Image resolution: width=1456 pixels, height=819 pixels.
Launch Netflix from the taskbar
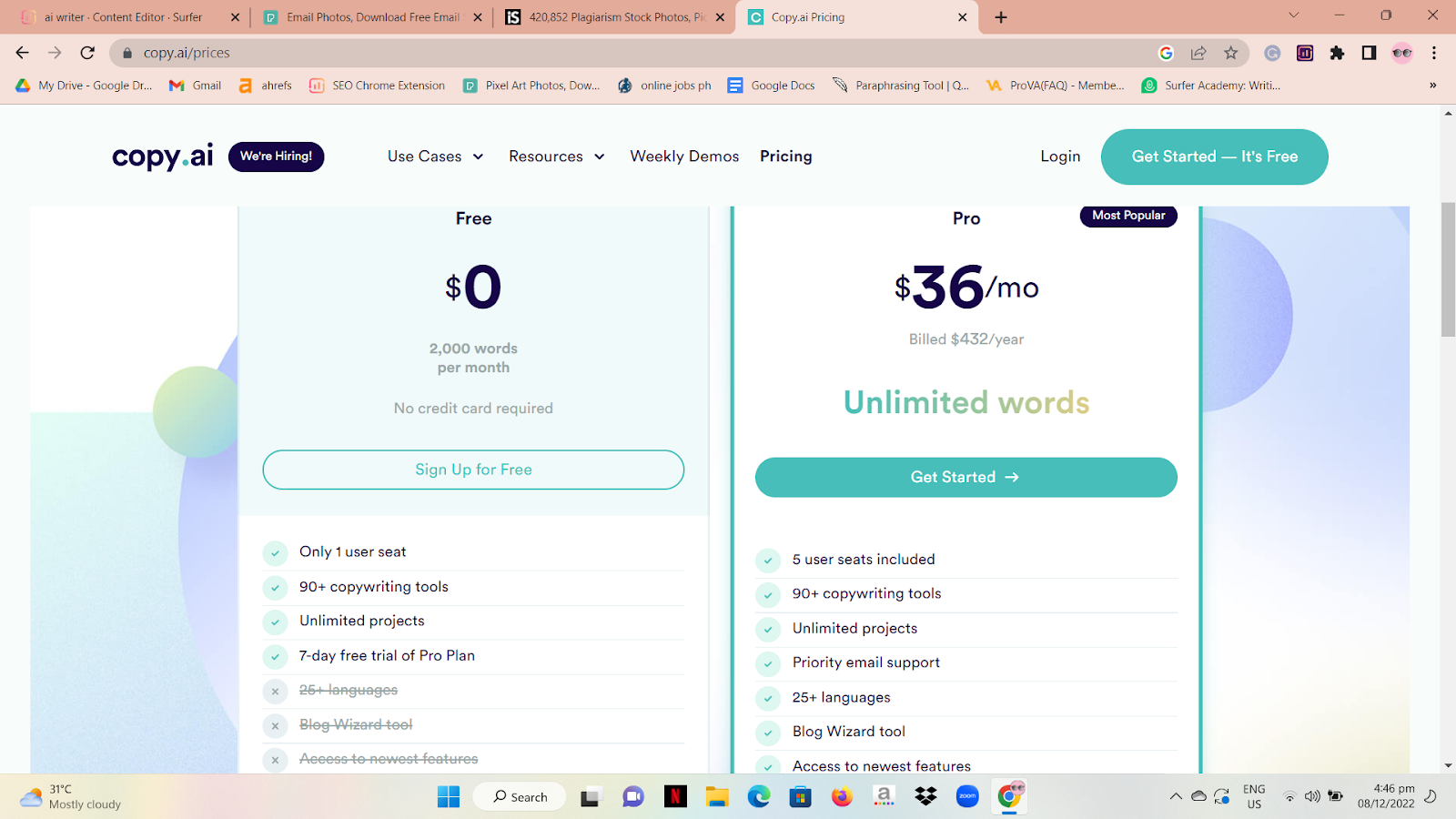tap(675, 797)
